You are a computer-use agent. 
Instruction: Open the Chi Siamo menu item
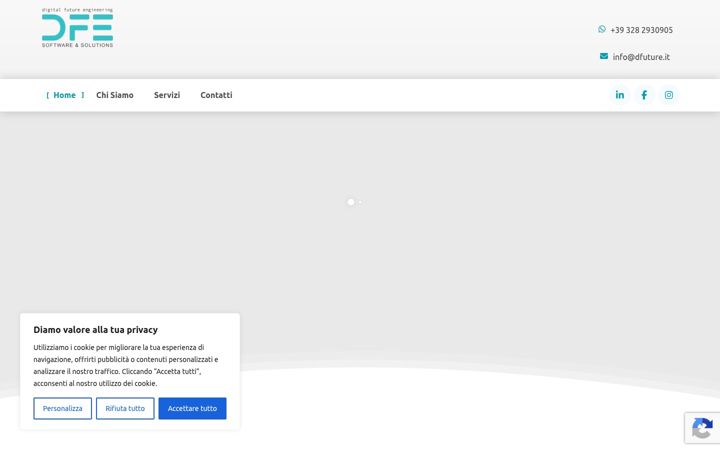click(115, 95)
